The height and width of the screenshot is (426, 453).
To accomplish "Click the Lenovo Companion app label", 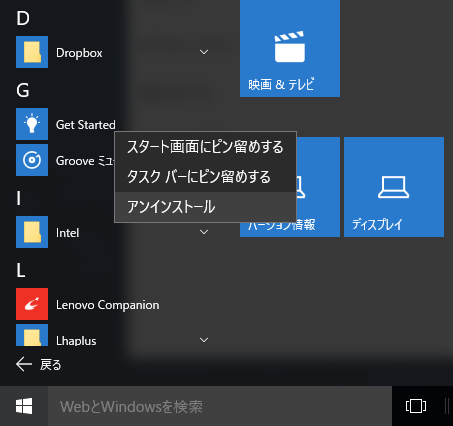I will (x=107, y=305).
